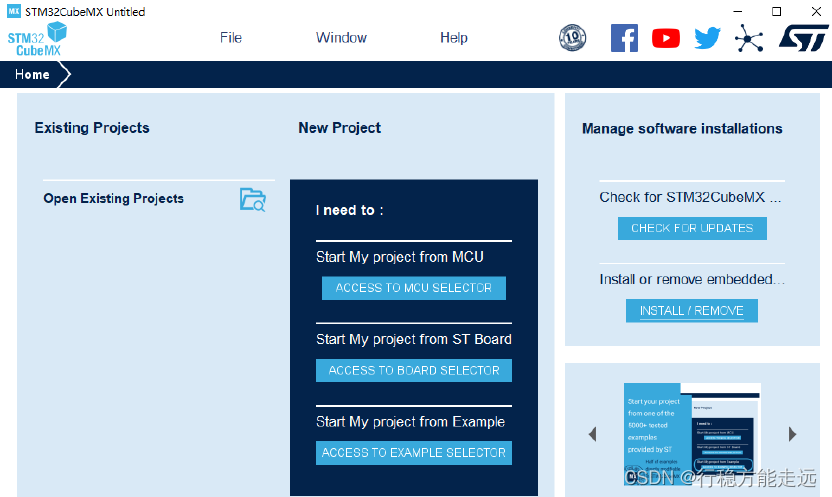Click 'Start My project from MCU' text
Viewport: 832px width, 497px height.
[x=400, y=257]
